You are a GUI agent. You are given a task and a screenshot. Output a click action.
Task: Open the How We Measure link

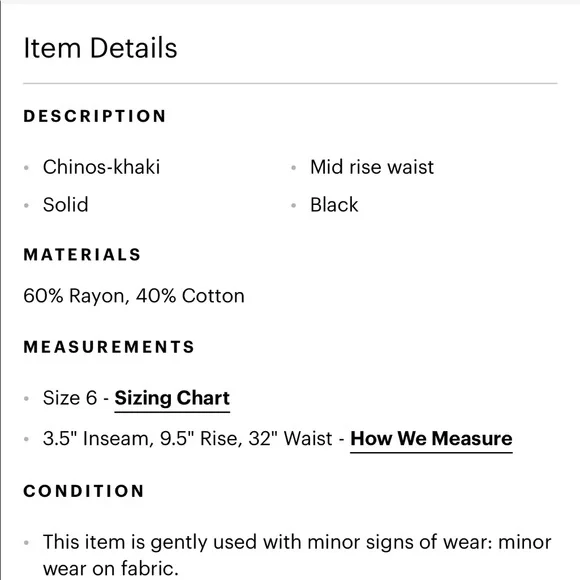431,439
